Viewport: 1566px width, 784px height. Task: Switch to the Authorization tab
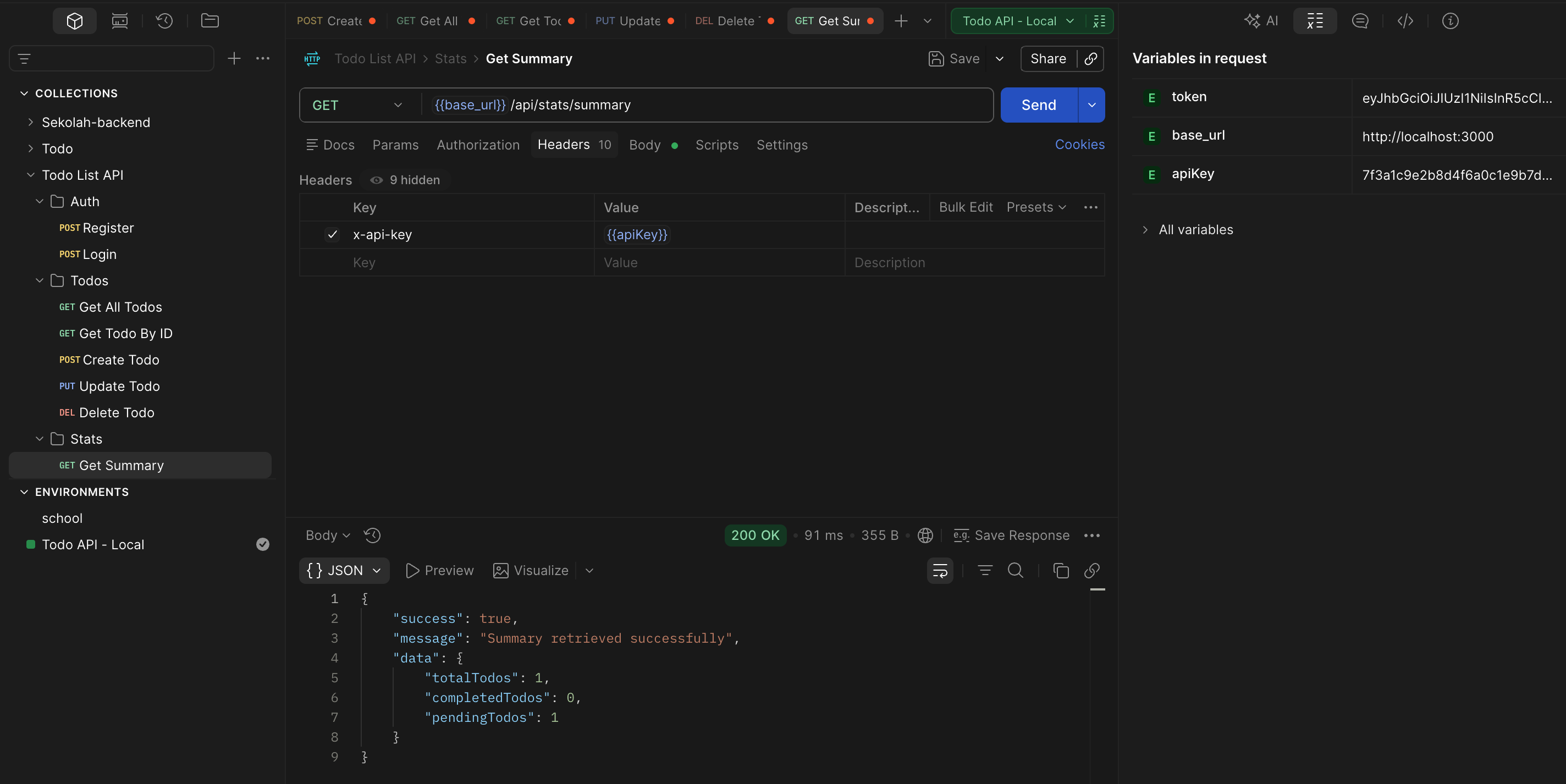coord(478,145)
